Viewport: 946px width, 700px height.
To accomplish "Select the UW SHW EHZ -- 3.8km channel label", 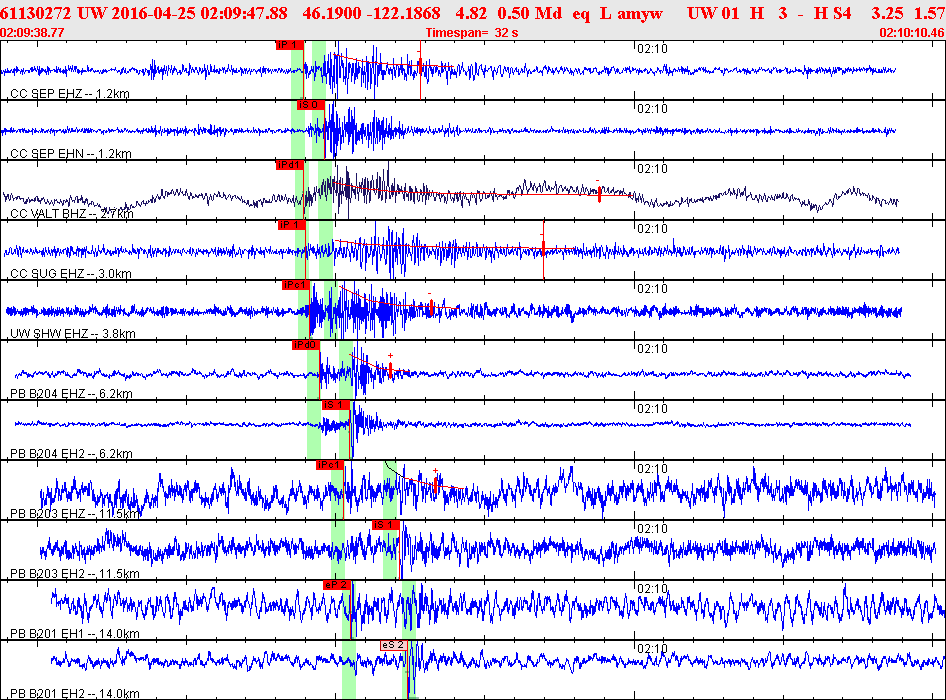I will (x=72, y=333).
